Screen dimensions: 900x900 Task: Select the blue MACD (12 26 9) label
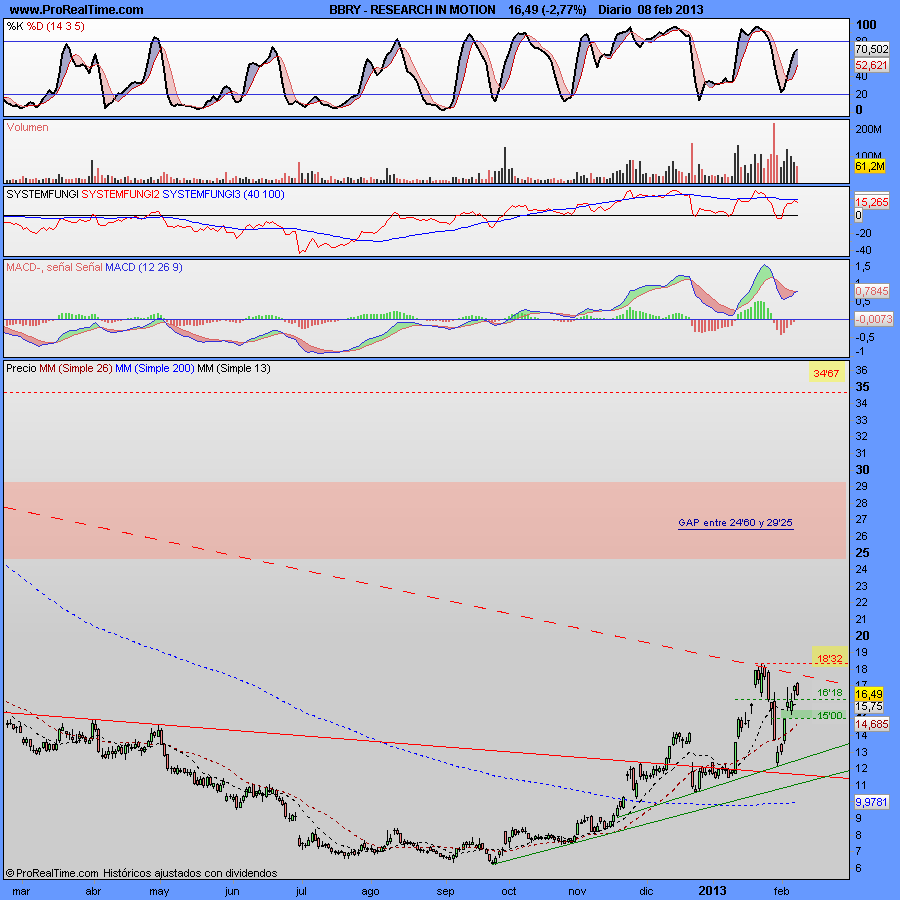[144, 267]
